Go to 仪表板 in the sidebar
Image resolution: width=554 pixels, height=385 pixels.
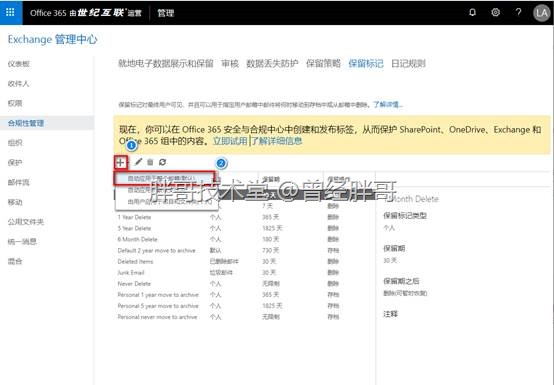19,64
